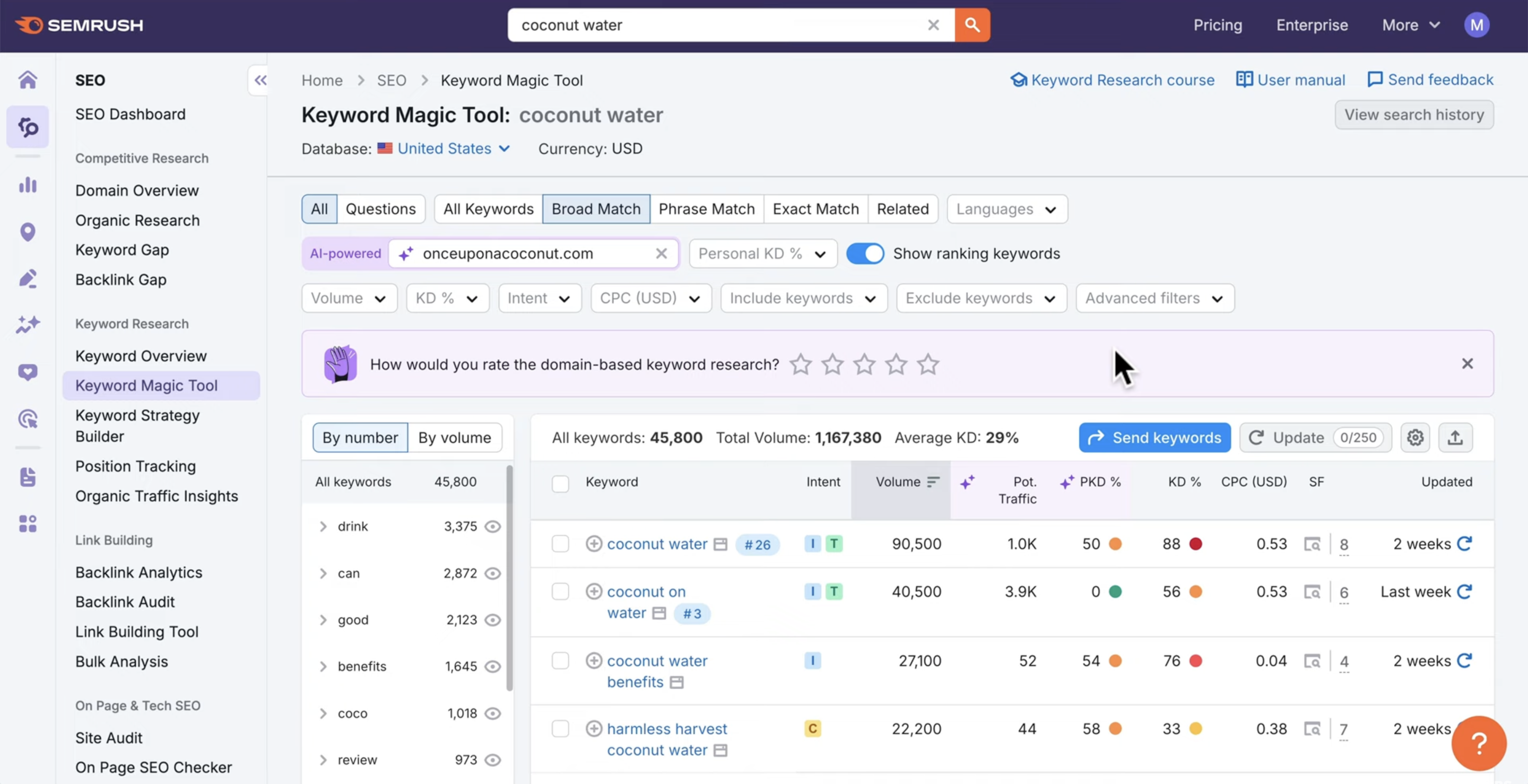Expand the good keyword group
The height and width of the screenshot is (784, 1528).
click(323, 620)
